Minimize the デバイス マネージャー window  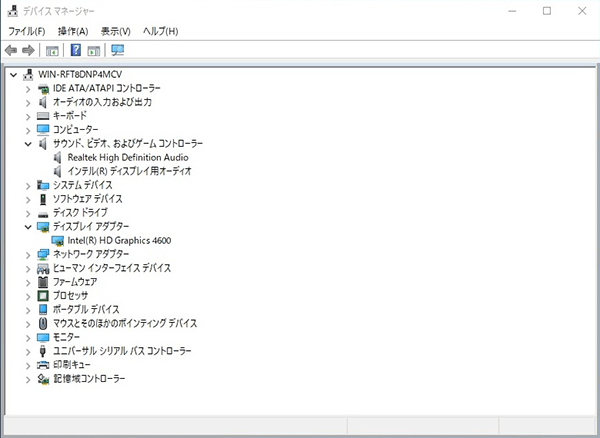(512, 11)
